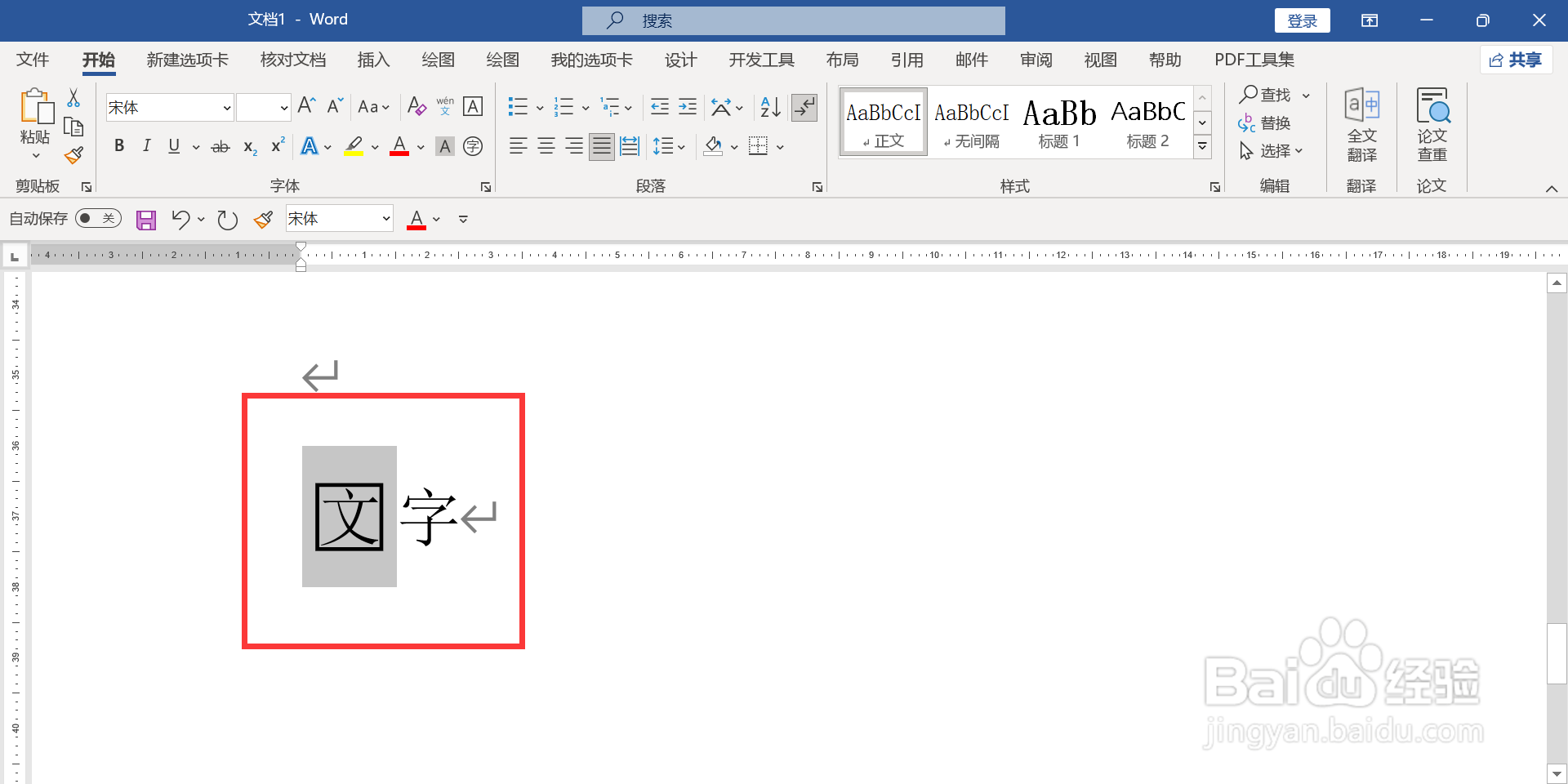Open the 文件 tab

point(33,60)
